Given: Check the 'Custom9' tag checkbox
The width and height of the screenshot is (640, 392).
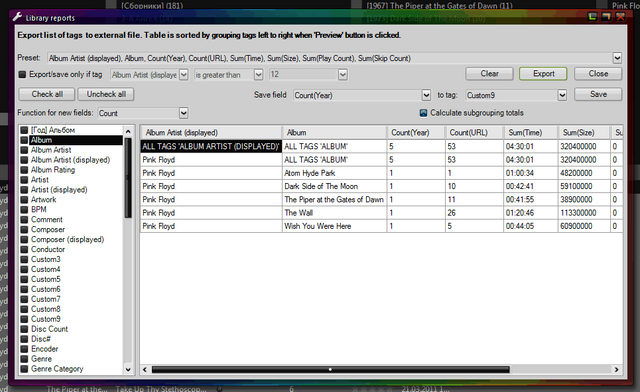Looking at the screenshot, I should pos(24,319).
